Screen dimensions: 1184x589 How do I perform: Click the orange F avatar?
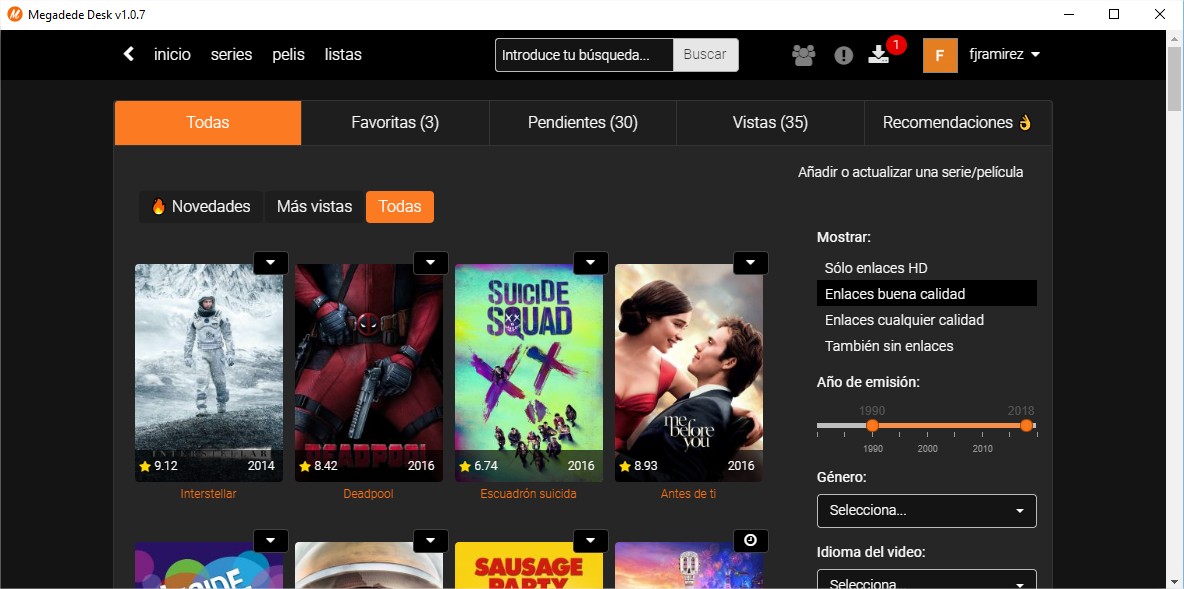pos(940,55)
